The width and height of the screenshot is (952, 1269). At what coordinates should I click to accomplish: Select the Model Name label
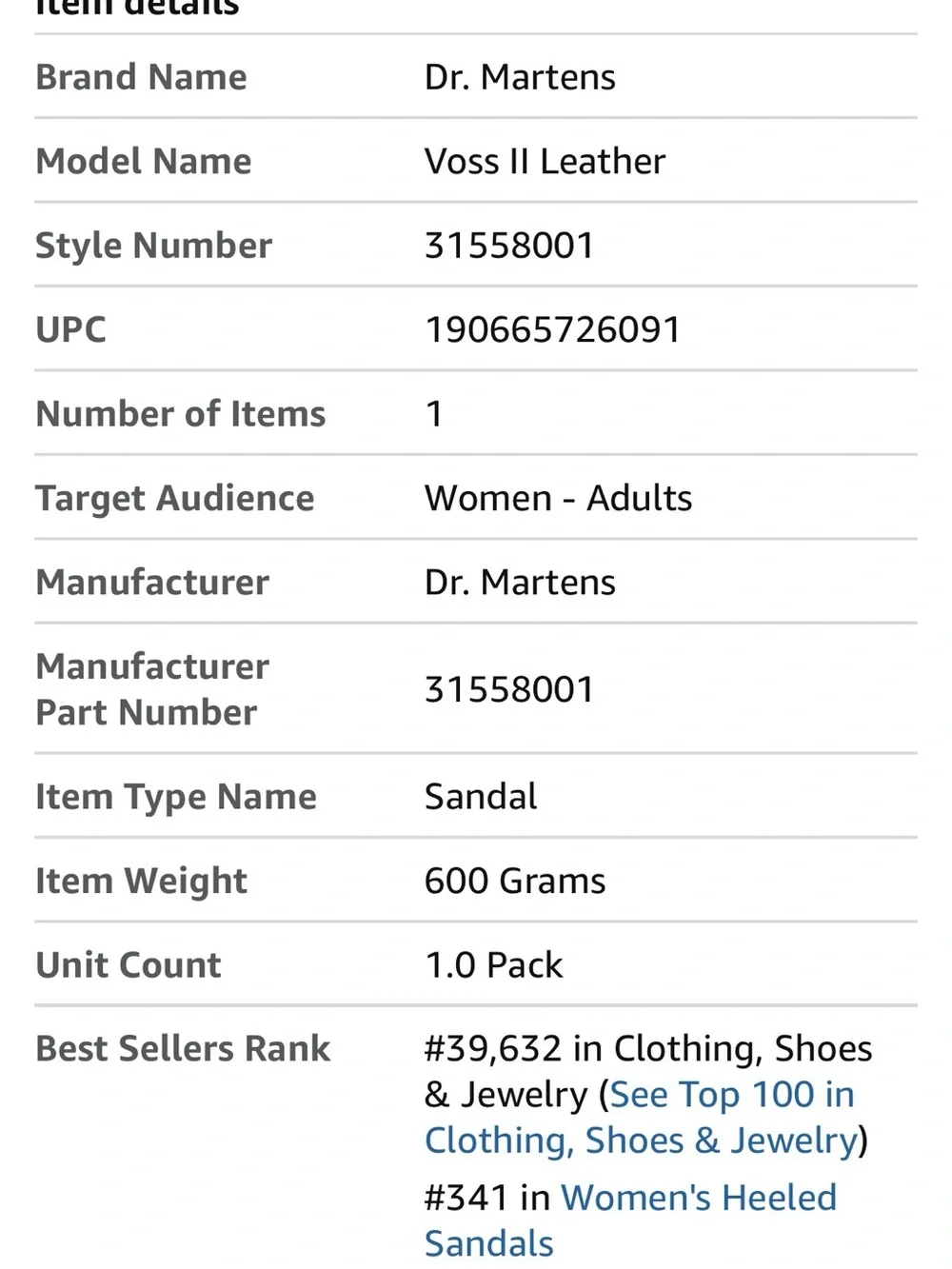click(x=144, y=161)
